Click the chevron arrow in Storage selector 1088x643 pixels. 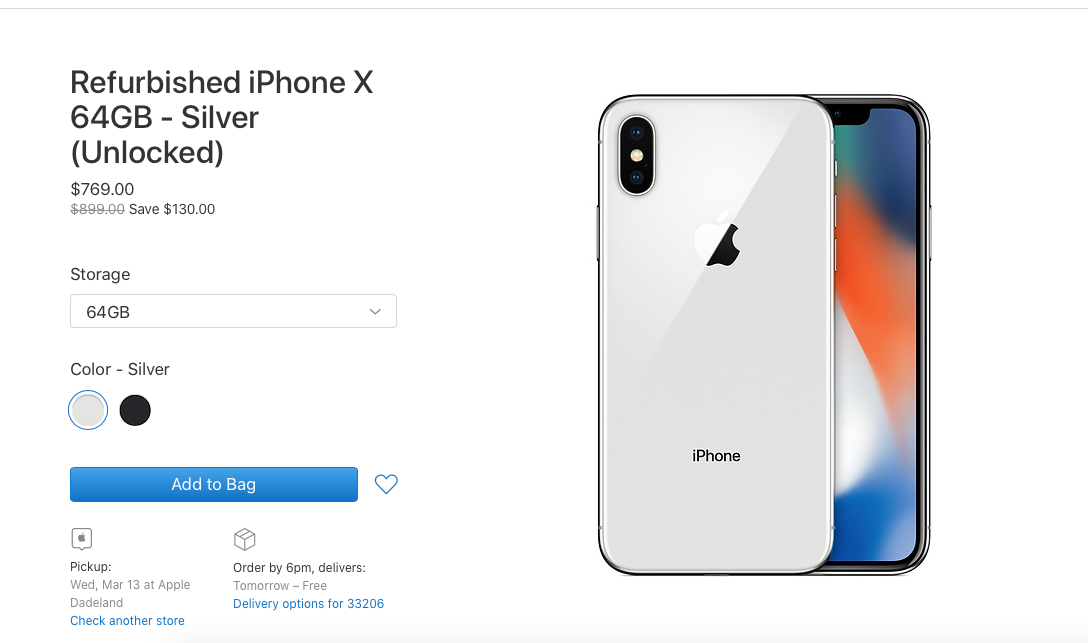click(x=375, y=311)
